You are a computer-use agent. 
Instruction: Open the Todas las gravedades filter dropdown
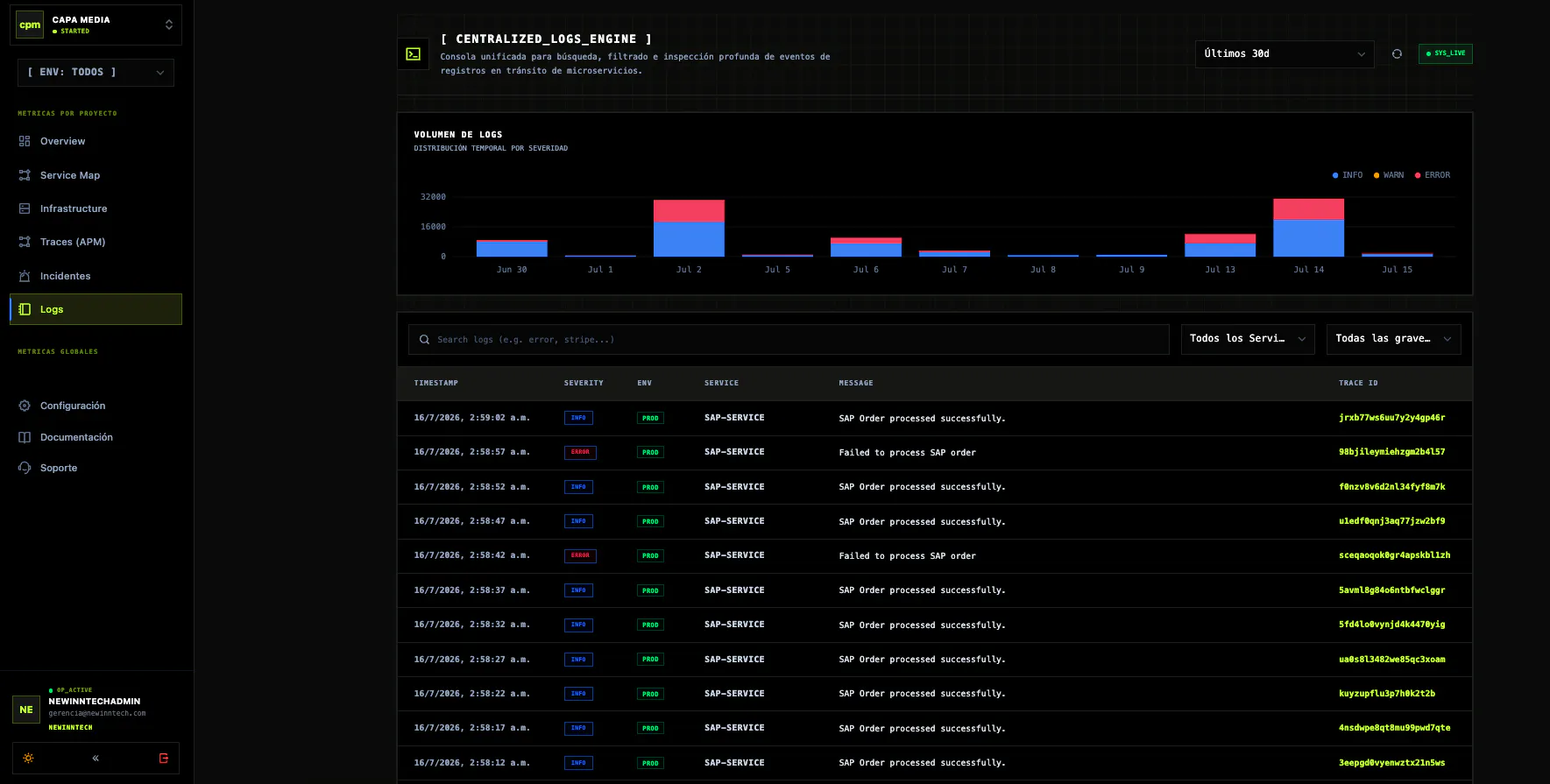1393,339
